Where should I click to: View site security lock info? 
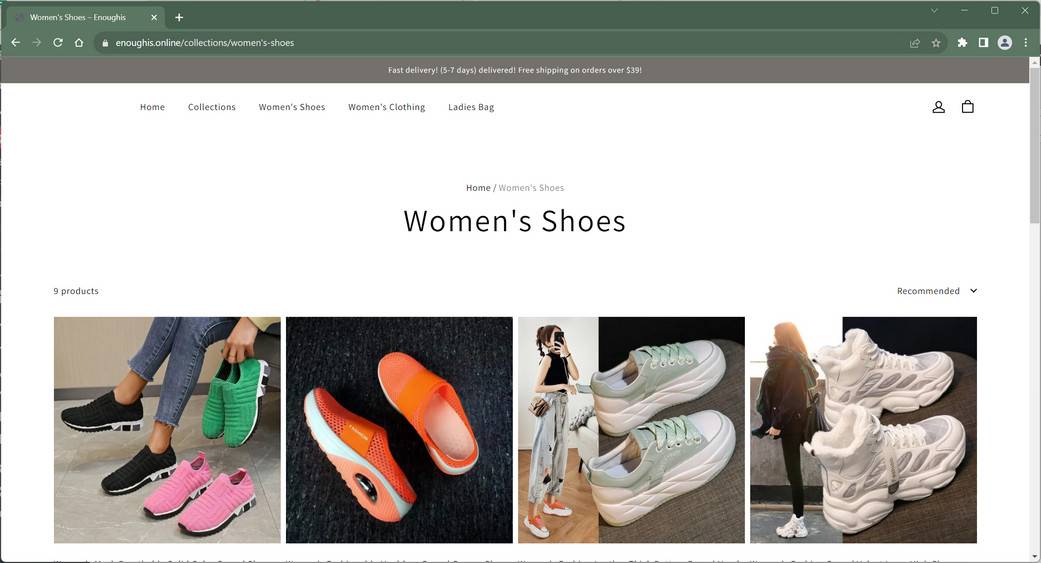(105, 42)
